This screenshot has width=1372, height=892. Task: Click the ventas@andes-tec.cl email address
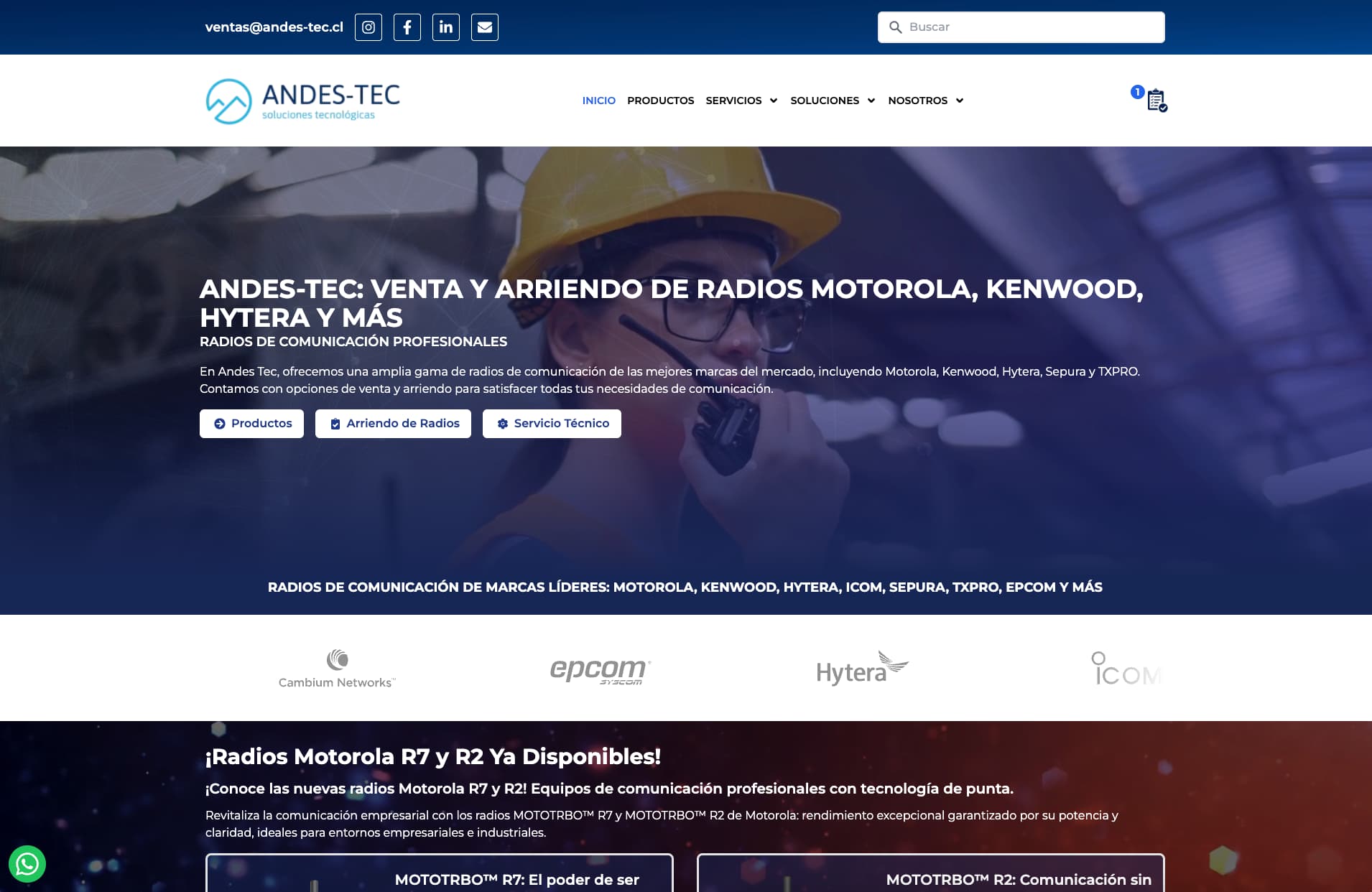coord(274,27)
